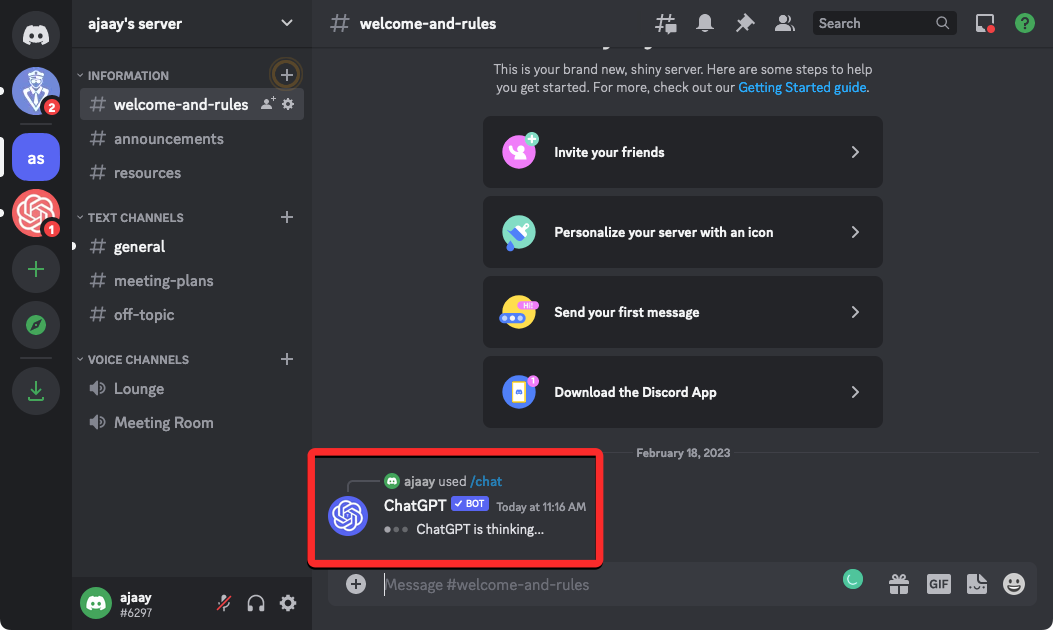This screenshot has width=1053, height=630.
Task: Click Invite your friends card
Action: coord(682,152)
